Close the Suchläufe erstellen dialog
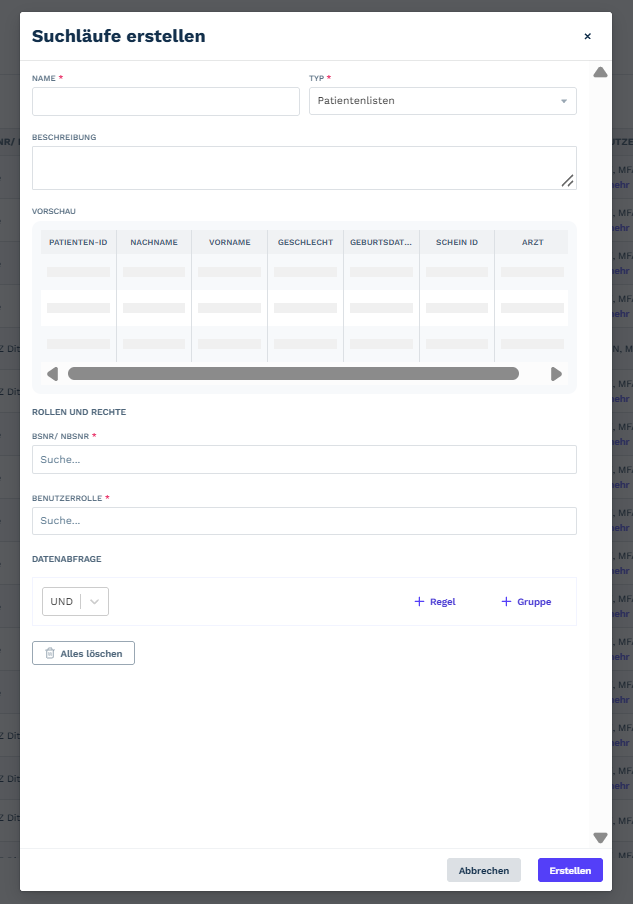 coord(587,36)
